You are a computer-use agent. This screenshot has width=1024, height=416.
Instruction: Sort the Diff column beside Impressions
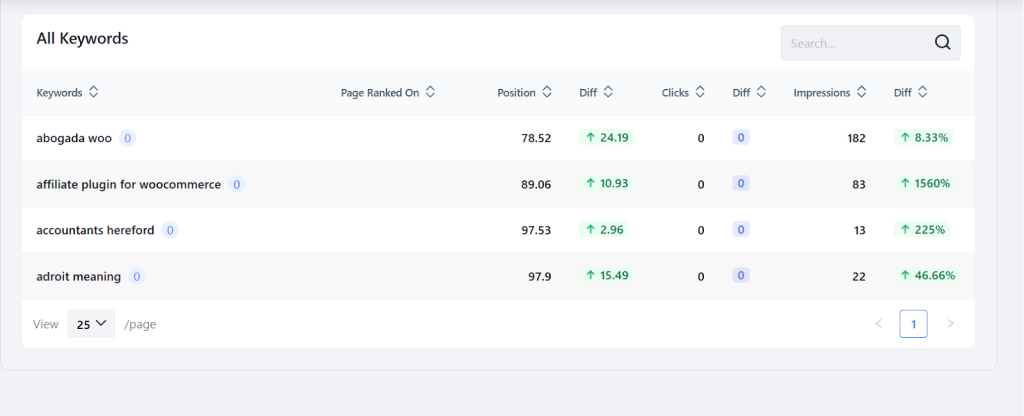[x=922, y=92]
